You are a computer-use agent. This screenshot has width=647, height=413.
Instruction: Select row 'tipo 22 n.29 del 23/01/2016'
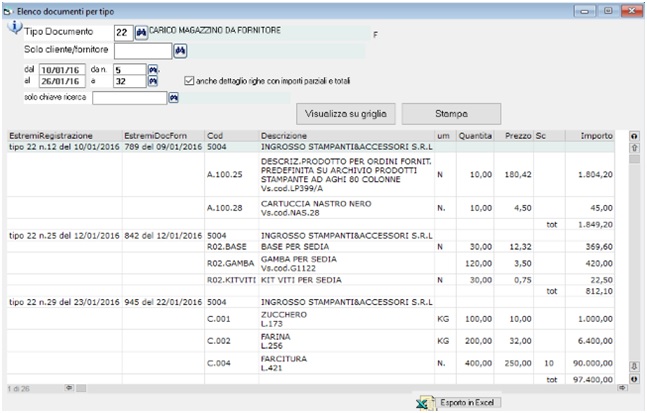click(x=311, y=302)
